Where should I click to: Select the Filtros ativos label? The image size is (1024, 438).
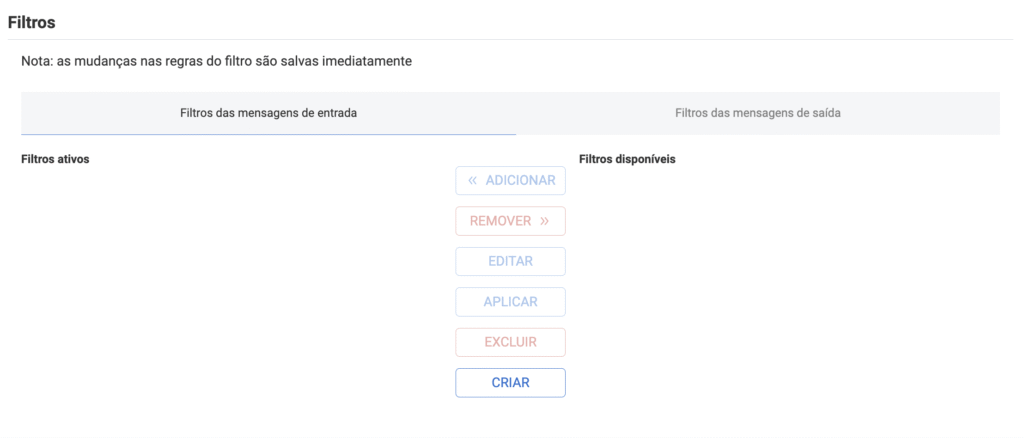pyautogui.click(x=55, y=159)
